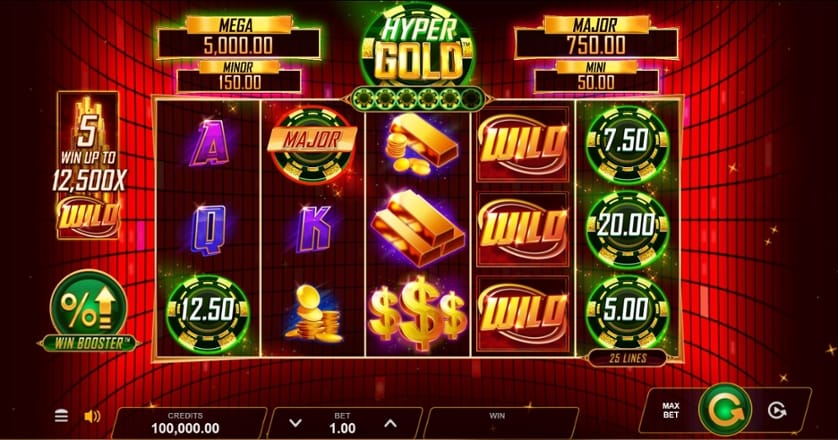The image size is (838, 440).
Task: Click the 5 Wild win-up-to info panel
Action: pyautogui.click(x=88, y=165)
